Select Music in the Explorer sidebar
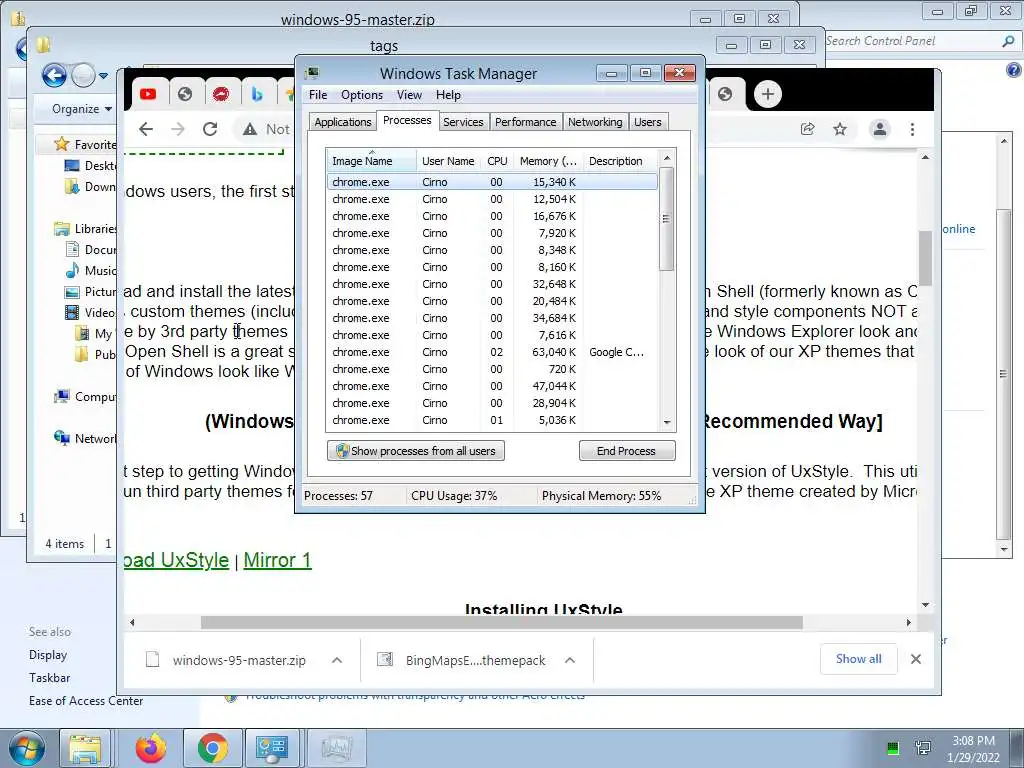This screenshot has height=768, width=1024. click(x=91, y=270)
